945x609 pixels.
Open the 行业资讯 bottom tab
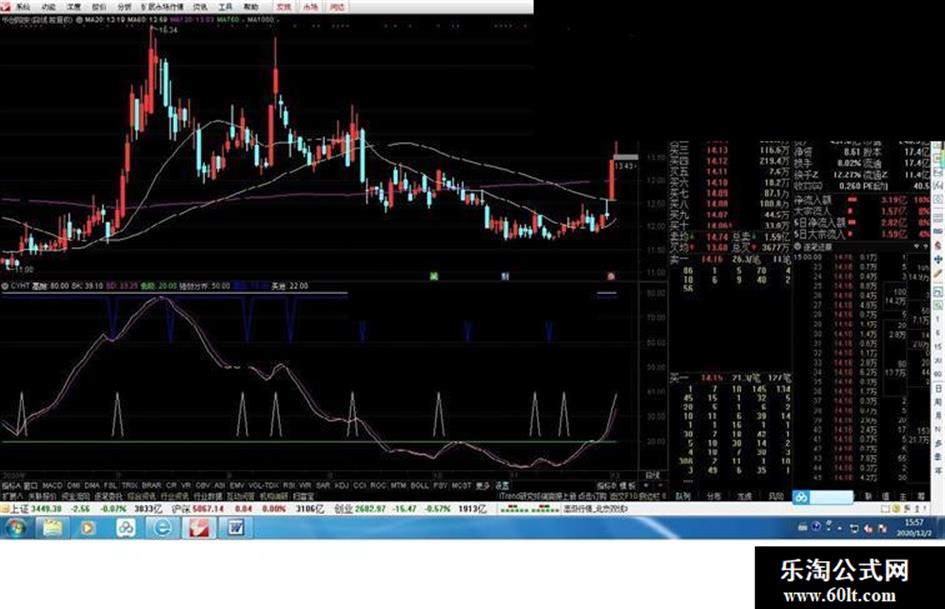click(x=175, y=496)
